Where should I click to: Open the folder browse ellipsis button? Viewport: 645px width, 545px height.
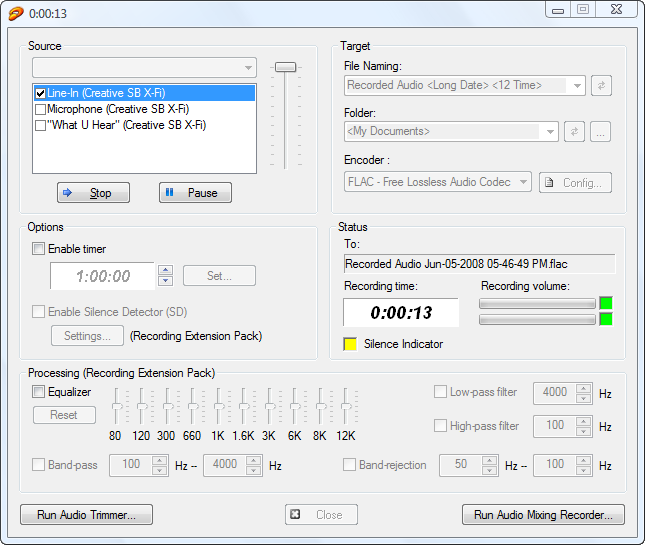click(600, 132)
